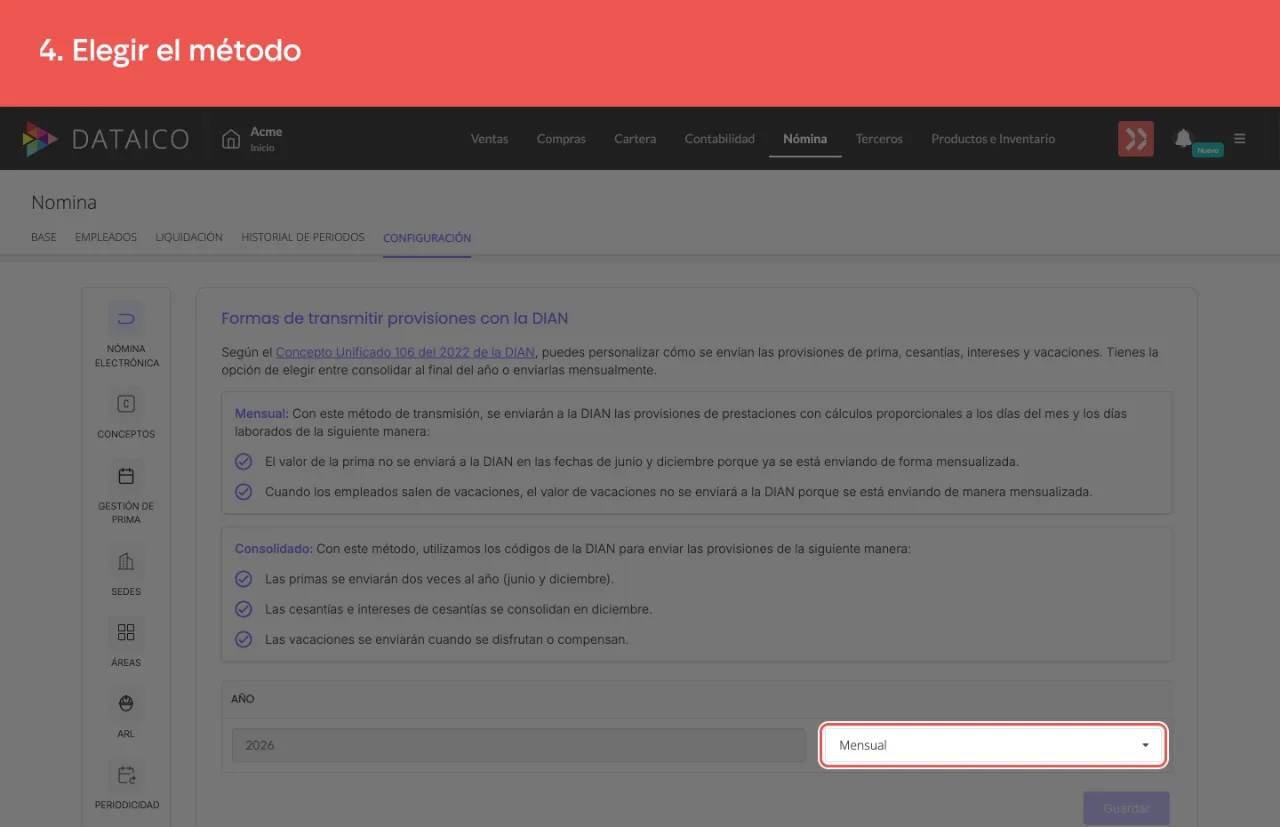The image size is (1280, 827).
Task: Open the Sedes building icon
Action: coord(126,561)
